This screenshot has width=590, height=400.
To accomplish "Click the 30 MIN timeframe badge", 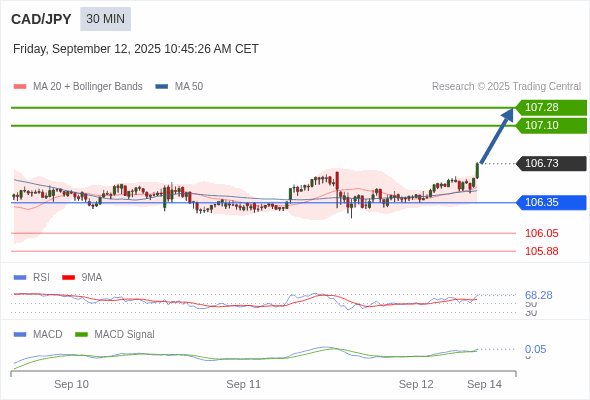I will (105, 19).
